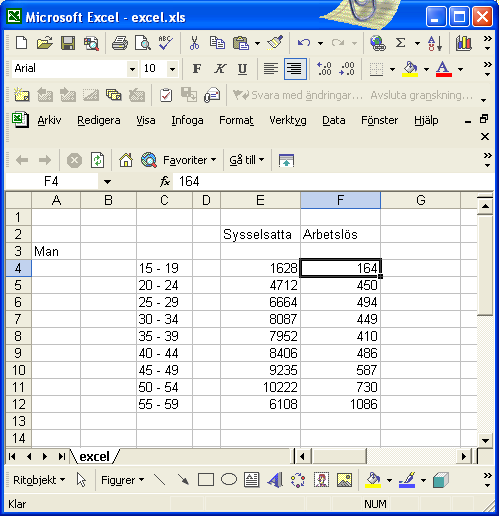Open the Favoriter dropdown menu
The image size is (499, 516).
(x=189, y=160)
